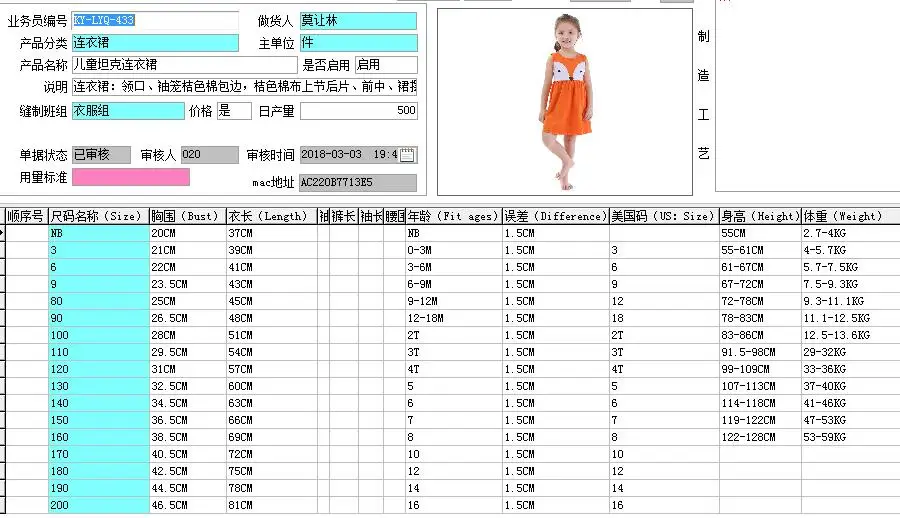Click the orange dress product image

coord(565,102)
